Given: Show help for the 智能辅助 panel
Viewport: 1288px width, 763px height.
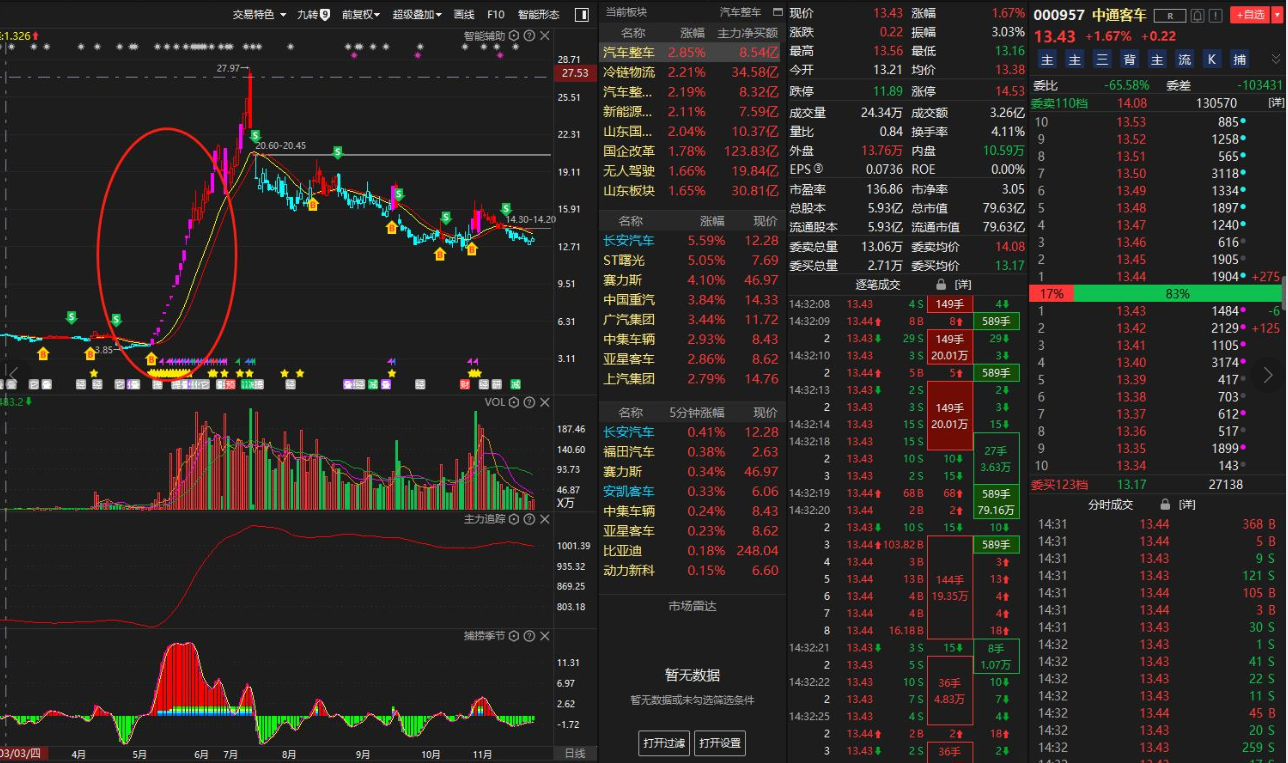Looking at the screenshot, I should click(529, 36).
